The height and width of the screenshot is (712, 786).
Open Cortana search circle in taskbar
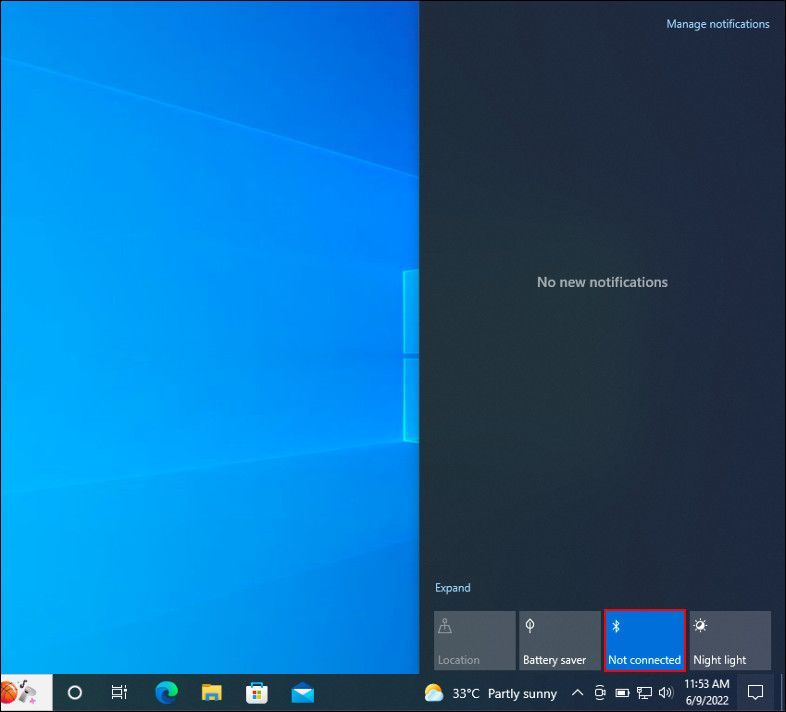coord(75,693)
